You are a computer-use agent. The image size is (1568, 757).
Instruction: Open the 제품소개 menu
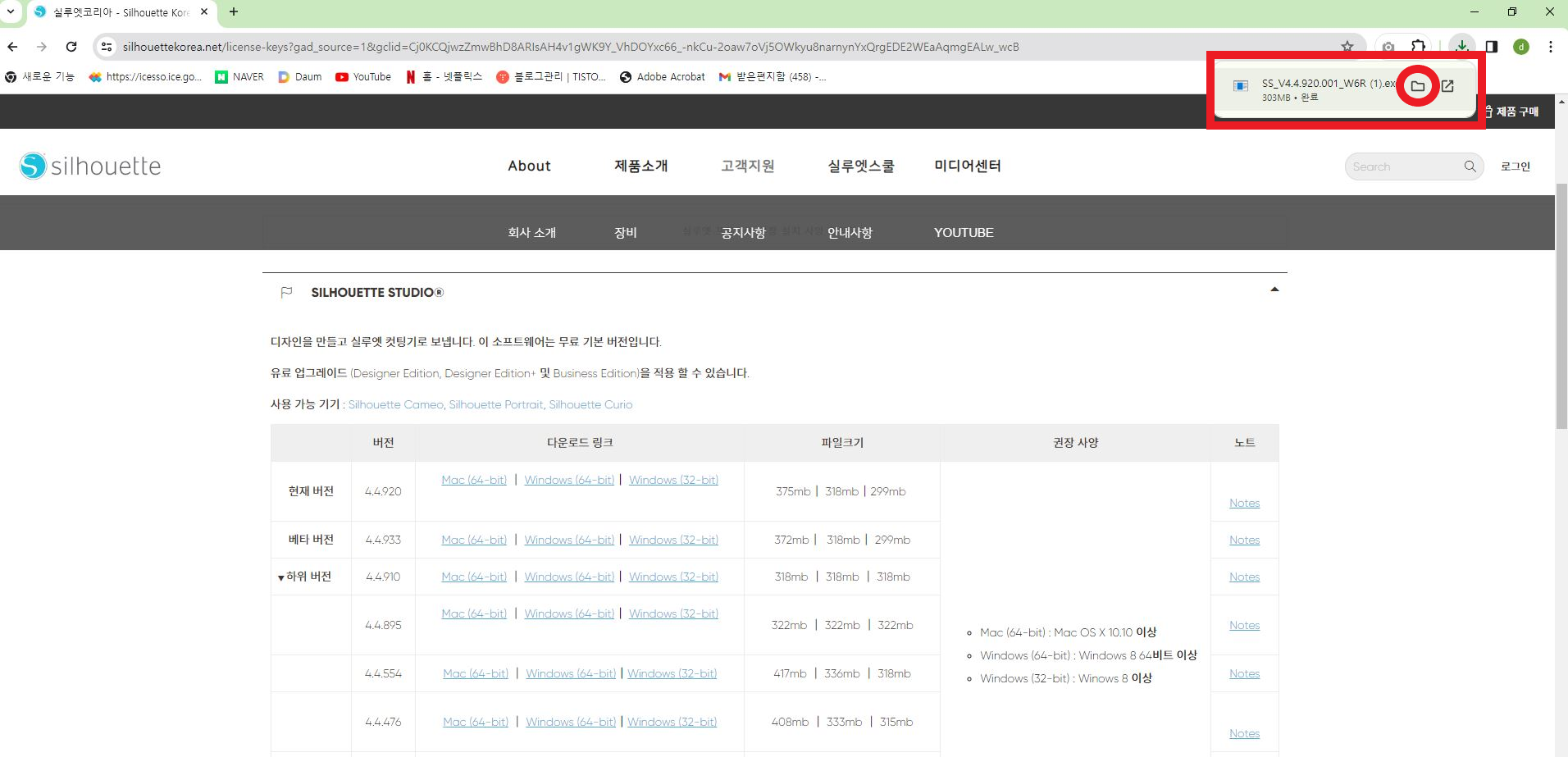(641, 166)
